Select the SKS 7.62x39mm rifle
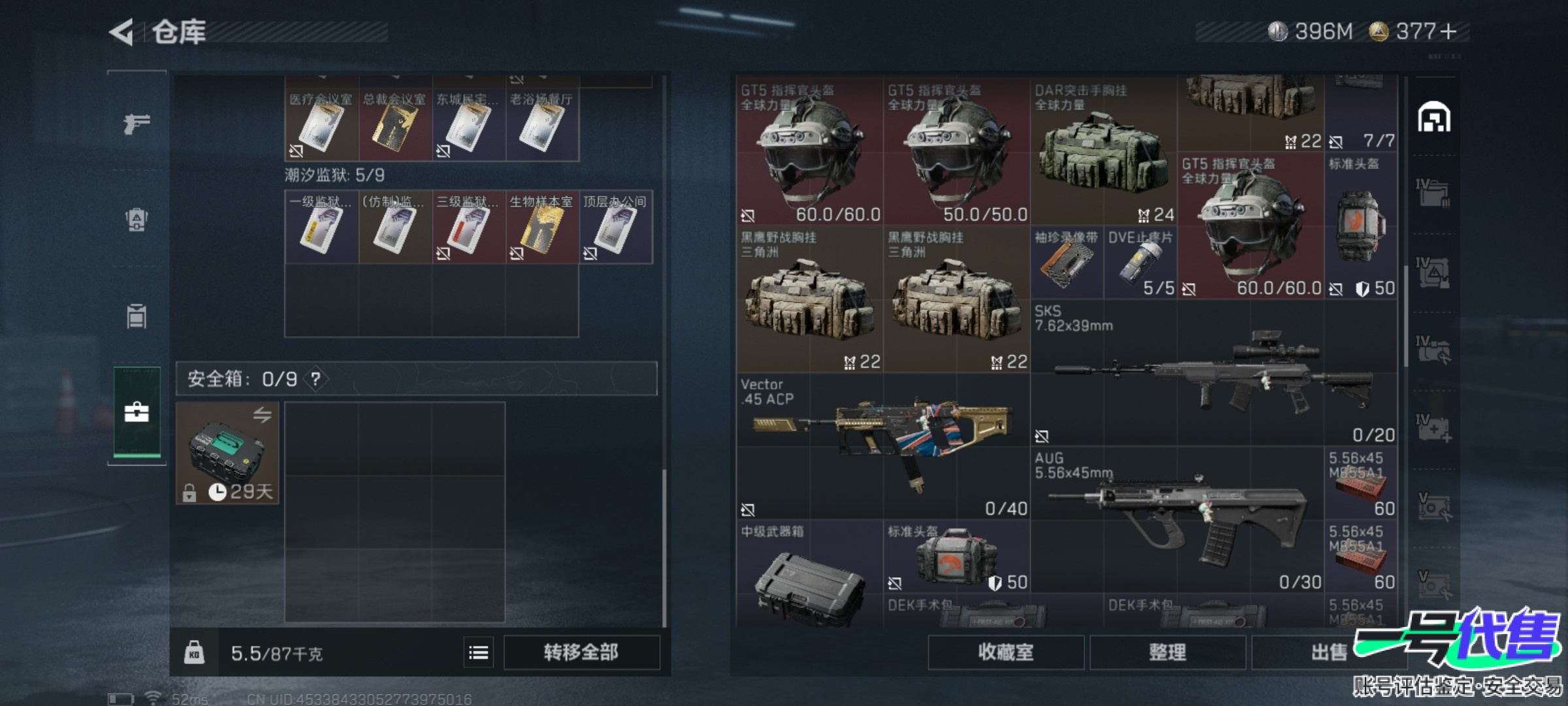Viewport: 1568px width, 706px height. coord(1214,373)
